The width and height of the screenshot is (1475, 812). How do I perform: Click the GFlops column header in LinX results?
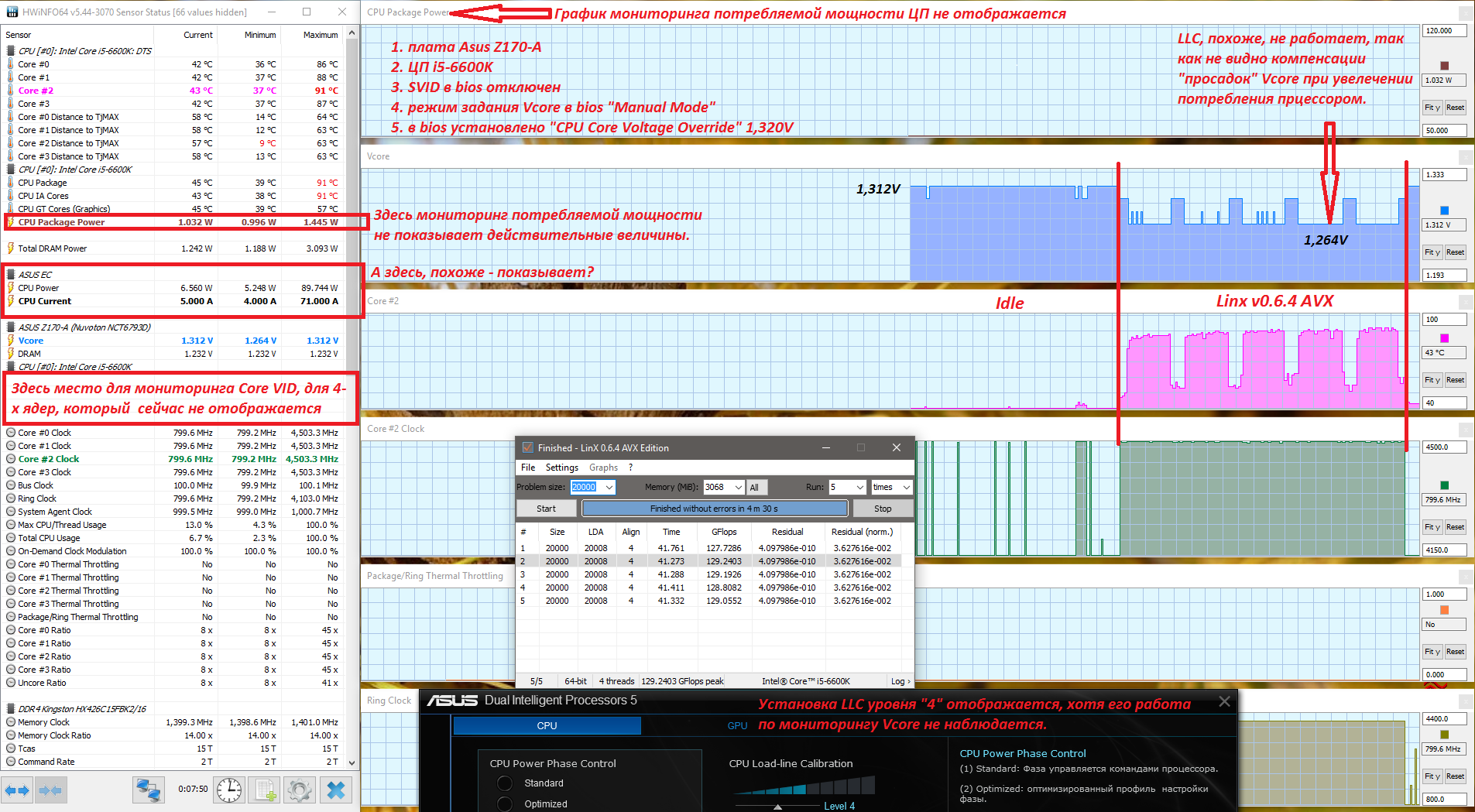[x=724, y=532]
